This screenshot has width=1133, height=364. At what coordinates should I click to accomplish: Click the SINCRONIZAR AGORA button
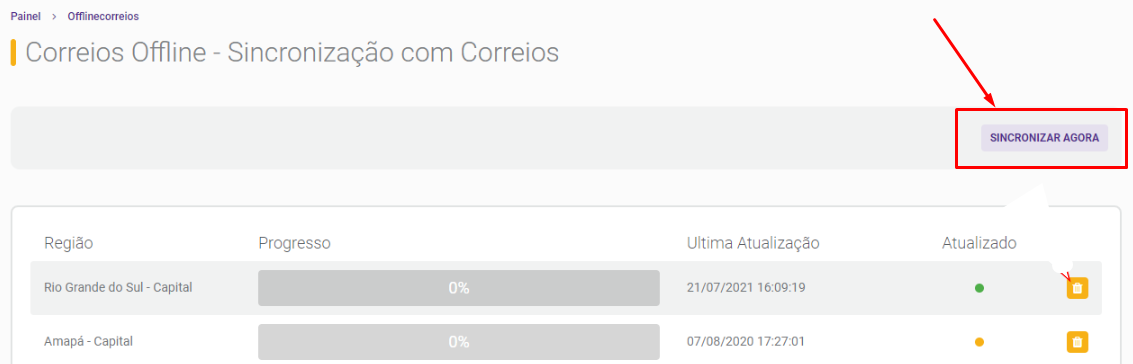point(1044,138)
